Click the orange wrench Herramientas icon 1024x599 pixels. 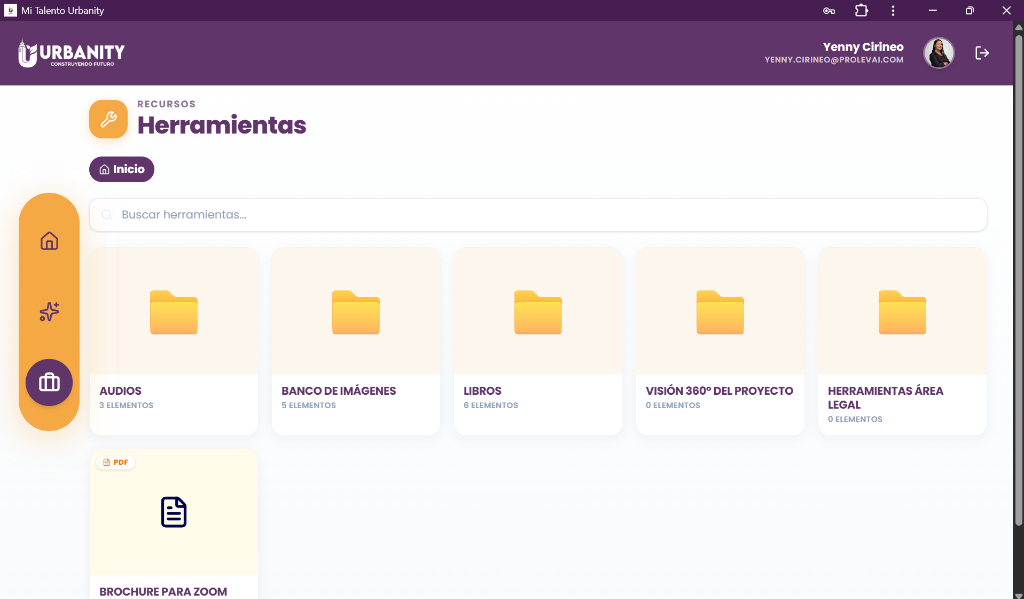(108, 119)
